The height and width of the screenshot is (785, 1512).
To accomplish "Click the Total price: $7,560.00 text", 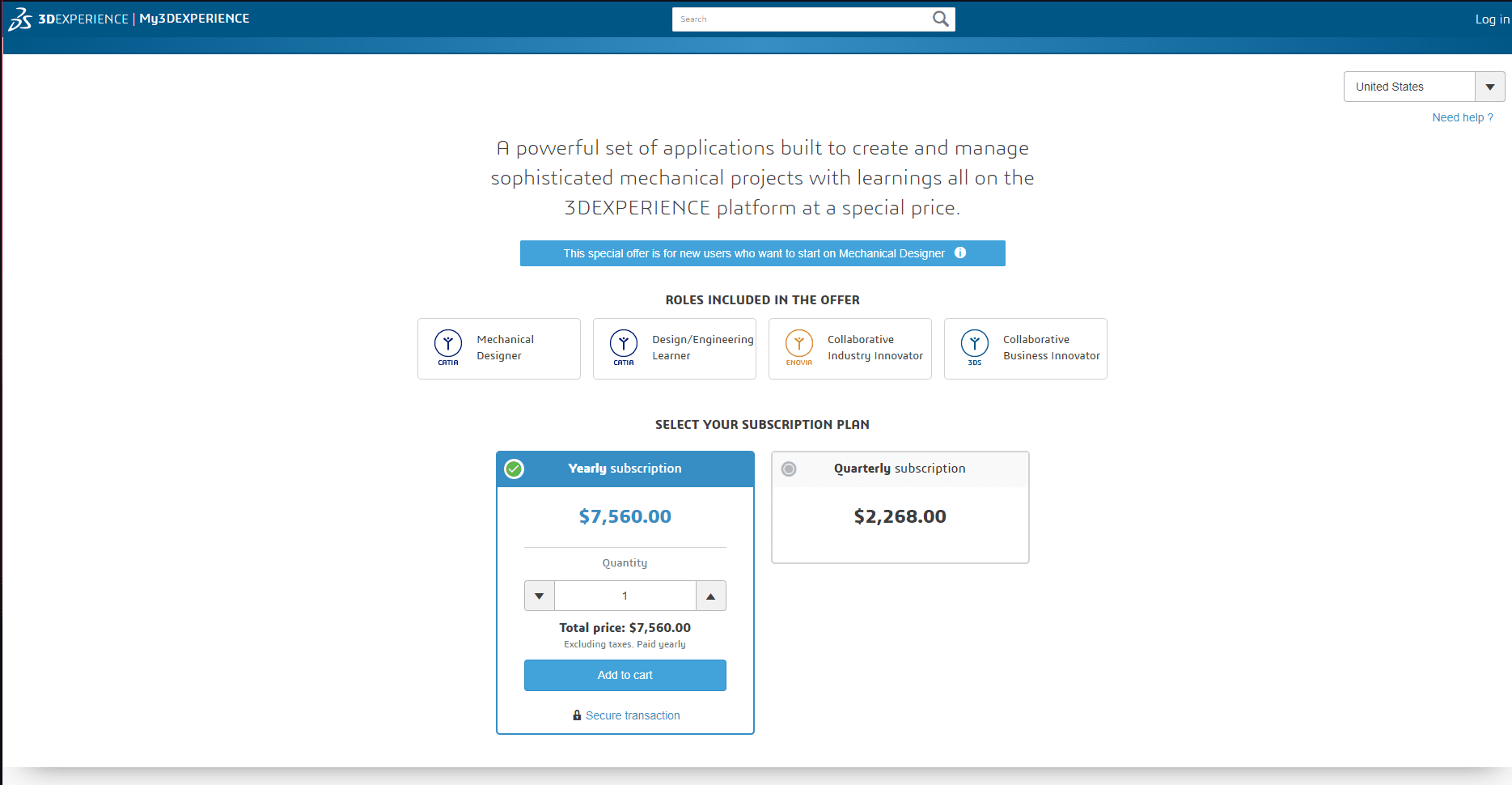I will click(625, 627).
